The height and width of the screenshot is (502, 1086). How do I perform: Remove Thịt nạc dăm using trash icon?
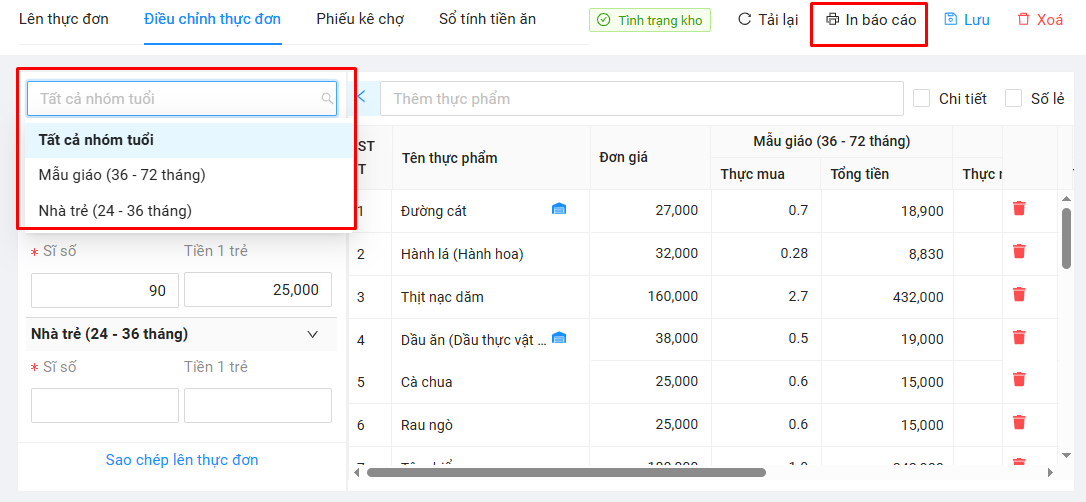[1019, 294]
